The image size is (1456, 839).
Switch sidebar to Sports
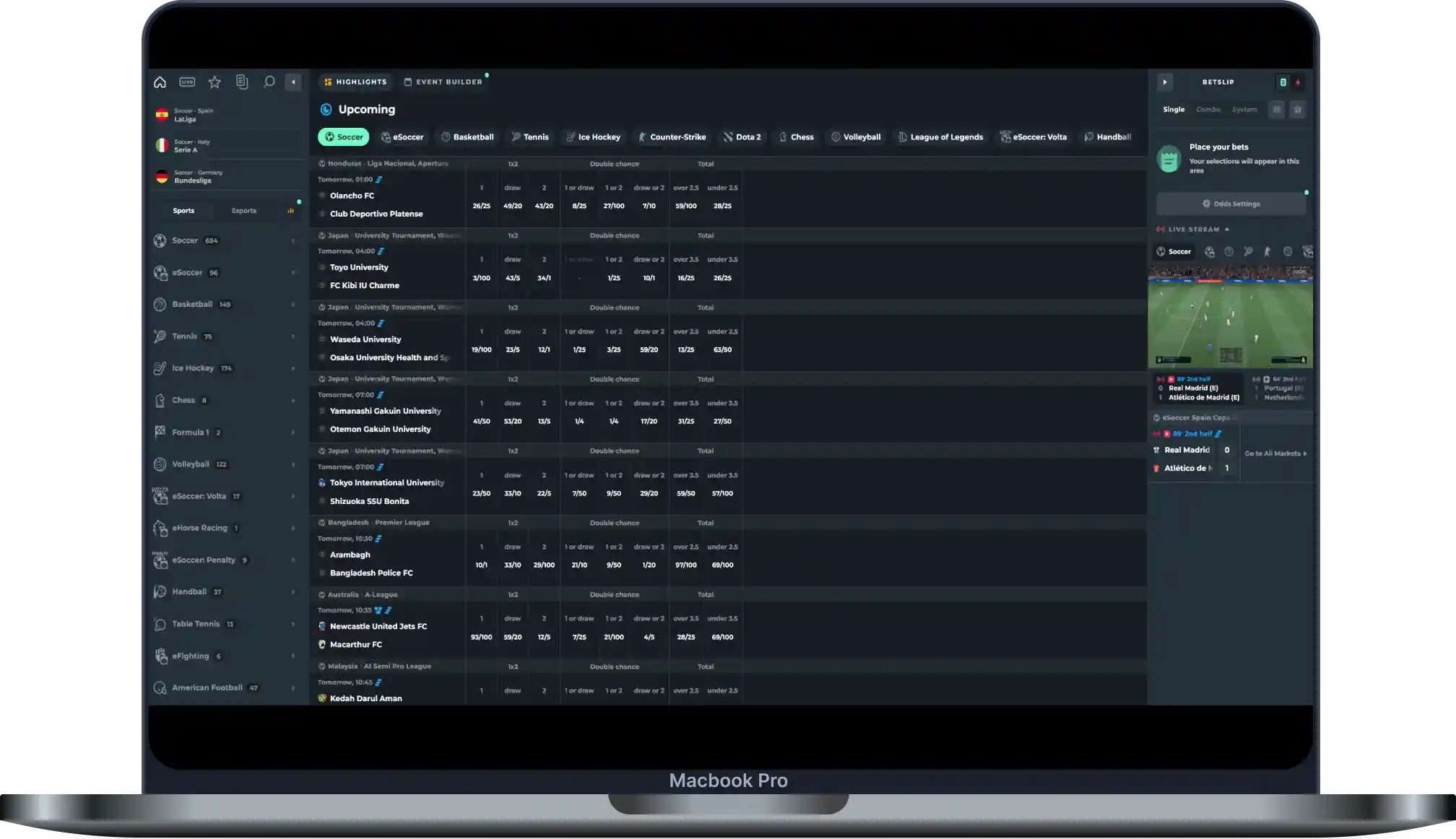183,211
